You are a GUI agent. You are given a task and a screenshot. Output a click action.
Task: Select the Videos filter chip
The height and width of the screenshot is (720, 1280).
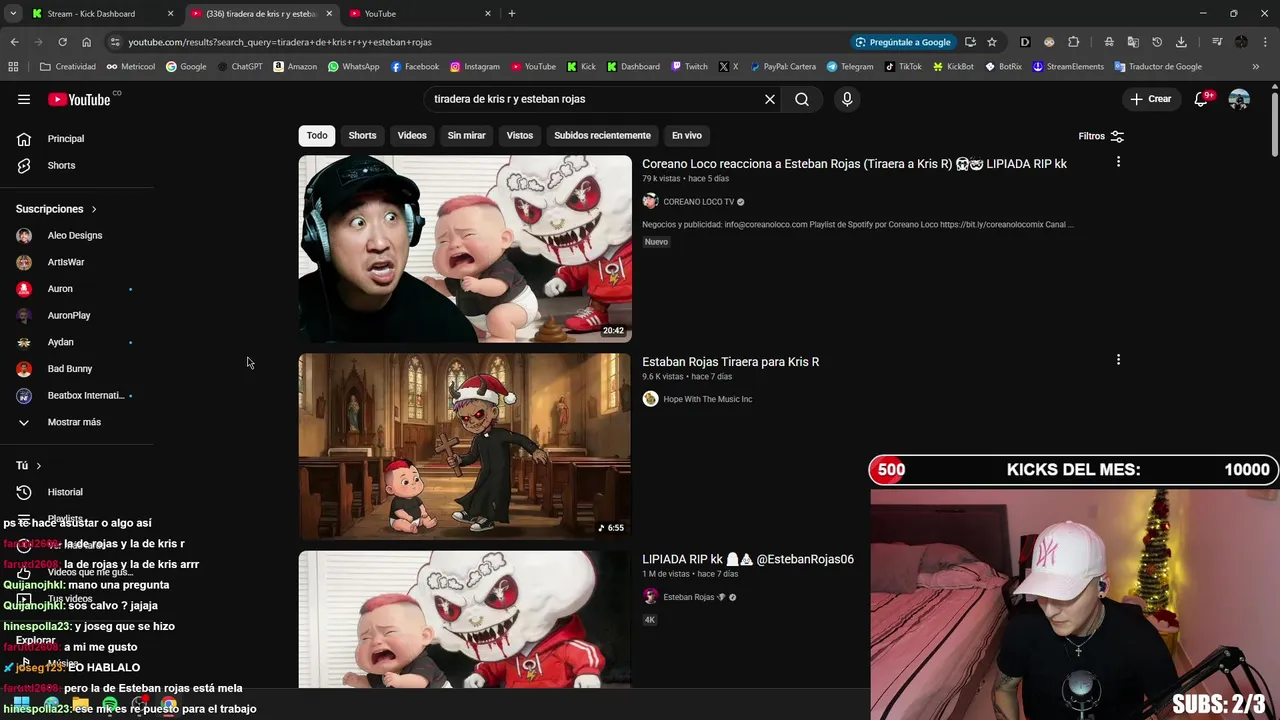coord(412,135)
